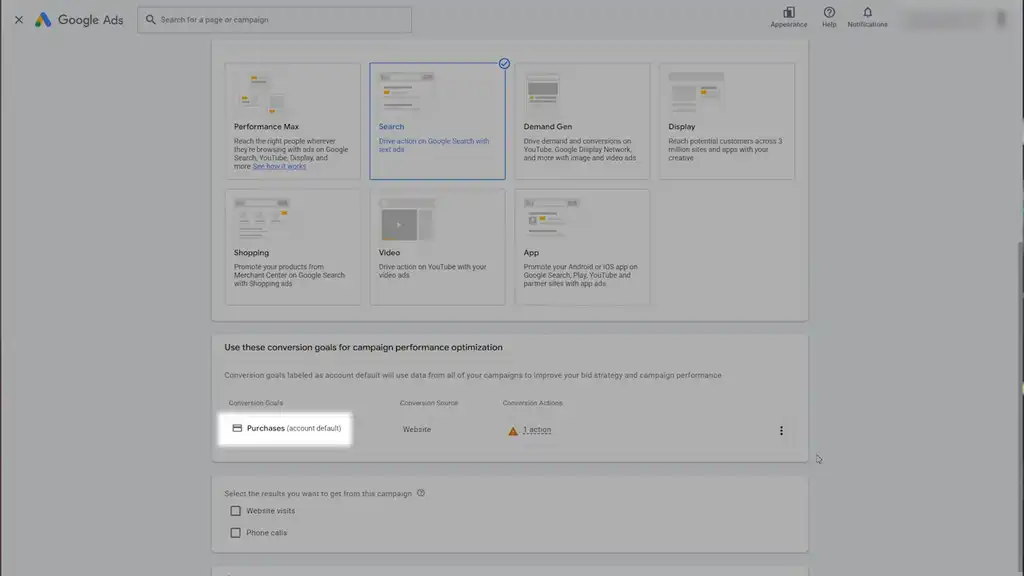1024x576 pixels.
Task: Click the Shopping illustration thumbnail
Action: point(262,219)
